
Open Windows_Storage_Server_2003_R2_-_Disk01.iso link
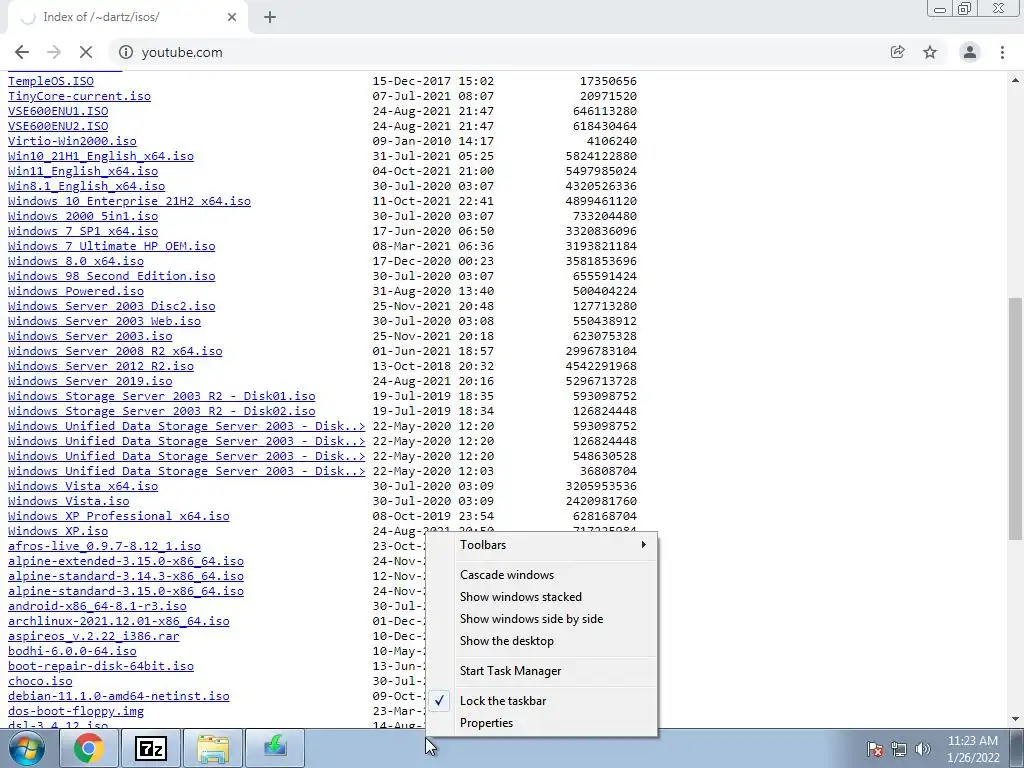click(x=161, y=396)
